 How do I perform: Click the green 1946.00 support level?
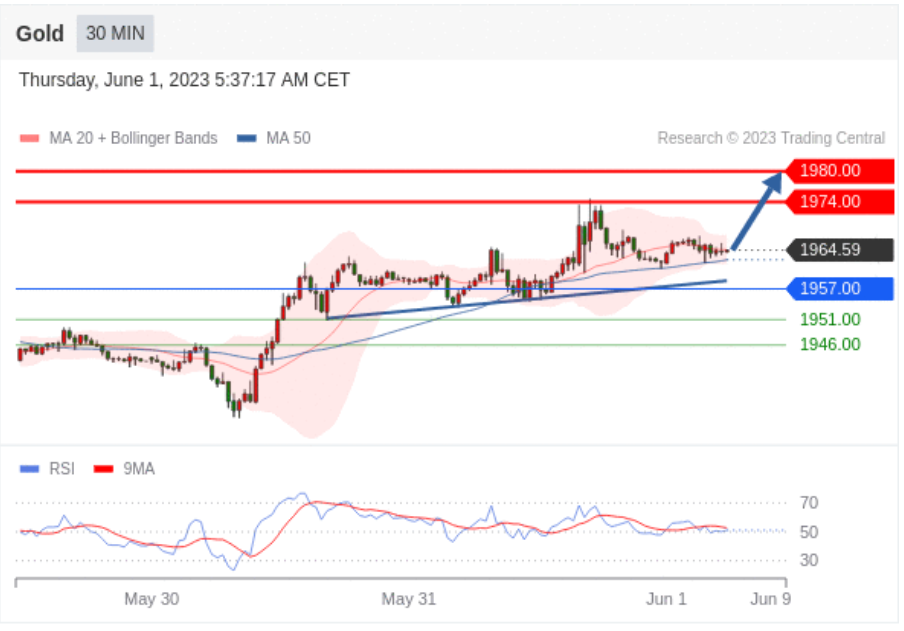point(830,345)
